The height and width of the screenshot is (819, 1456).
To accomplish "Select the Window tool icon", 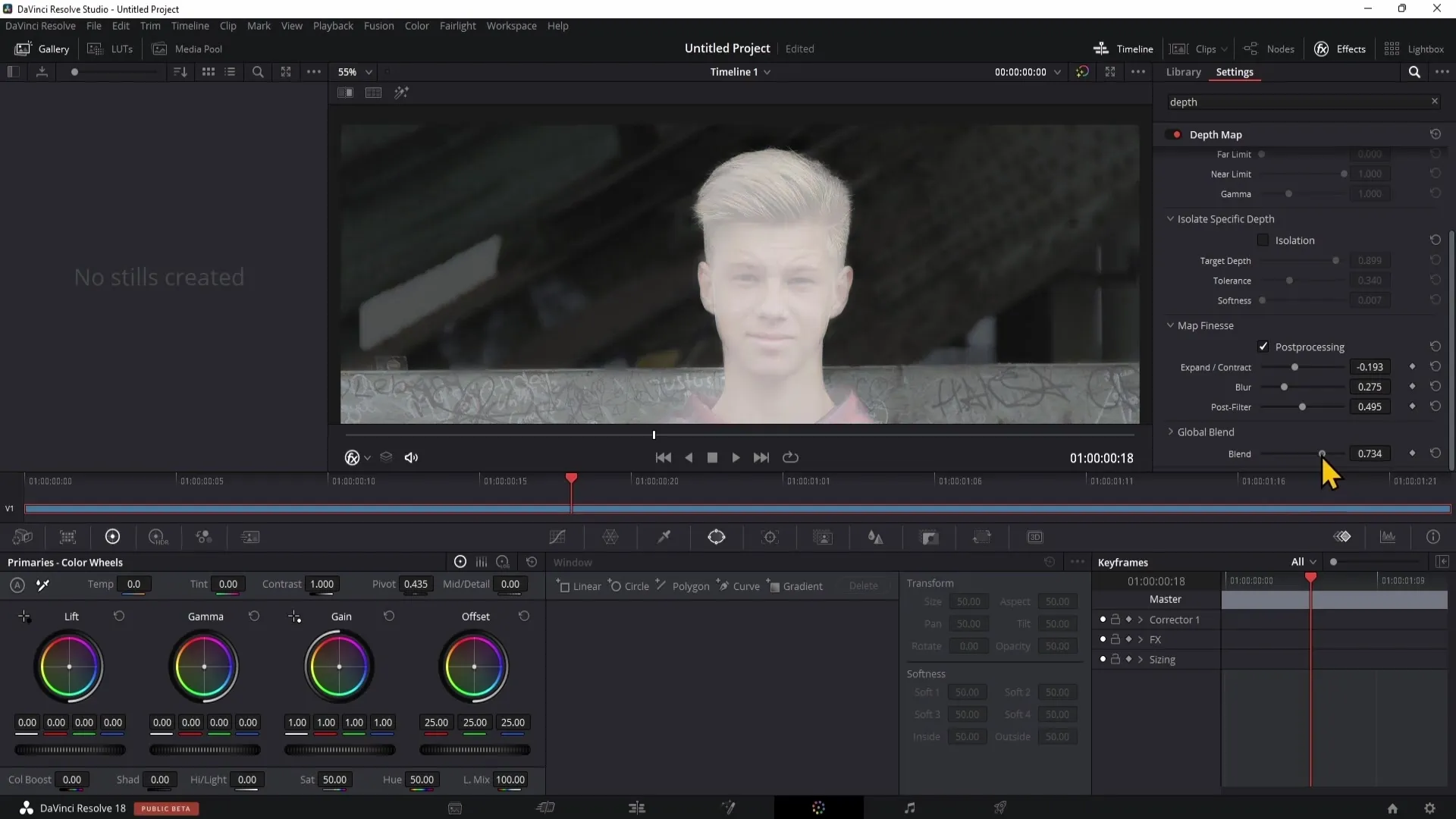I will click(x=718, y=537).
